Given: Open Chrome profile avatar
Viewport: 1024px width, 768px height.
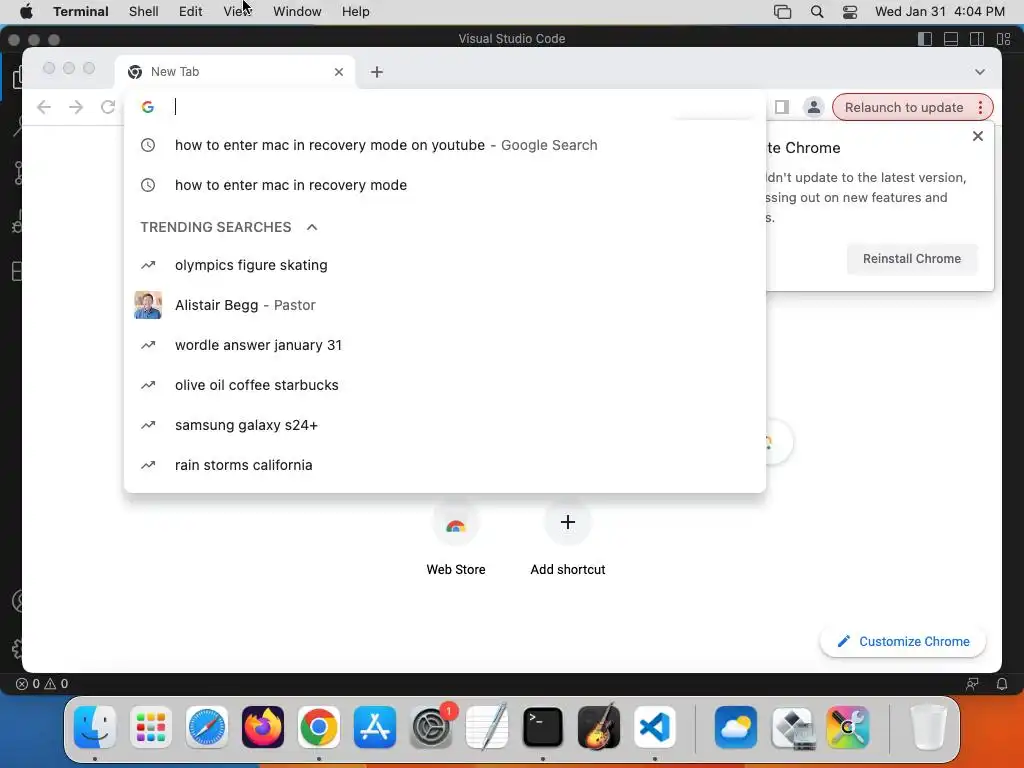Looking at the screenshot, I should (814, 107).
